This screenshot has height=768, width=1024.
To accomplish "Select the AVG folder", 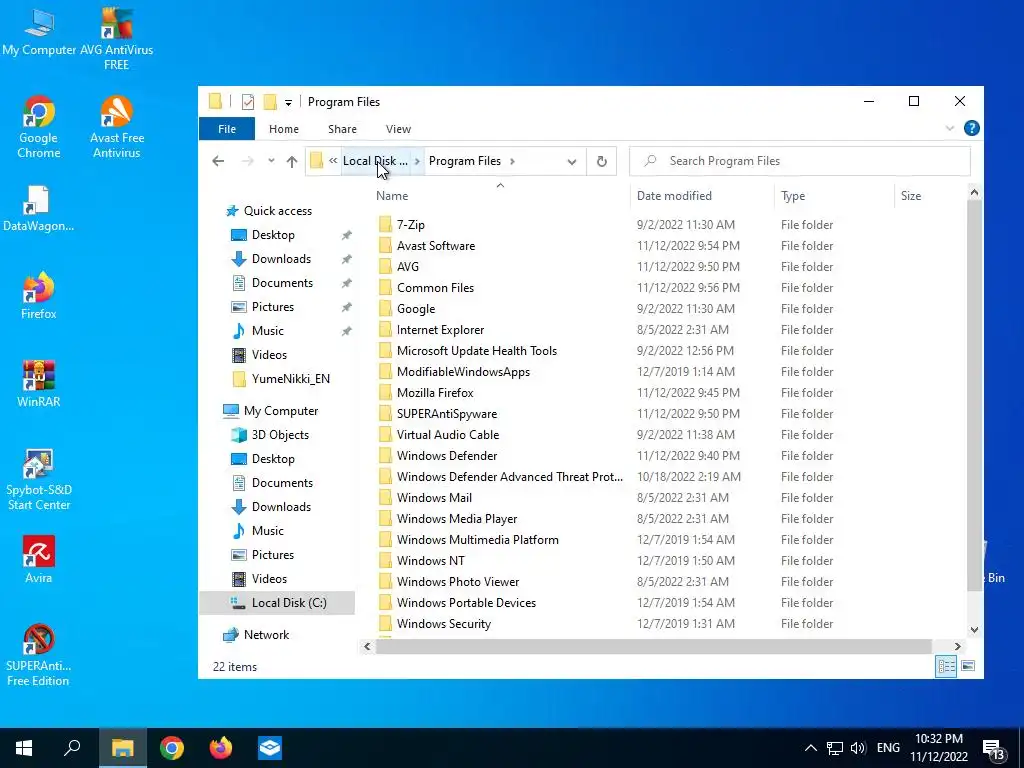I will (x=408, y=266).
